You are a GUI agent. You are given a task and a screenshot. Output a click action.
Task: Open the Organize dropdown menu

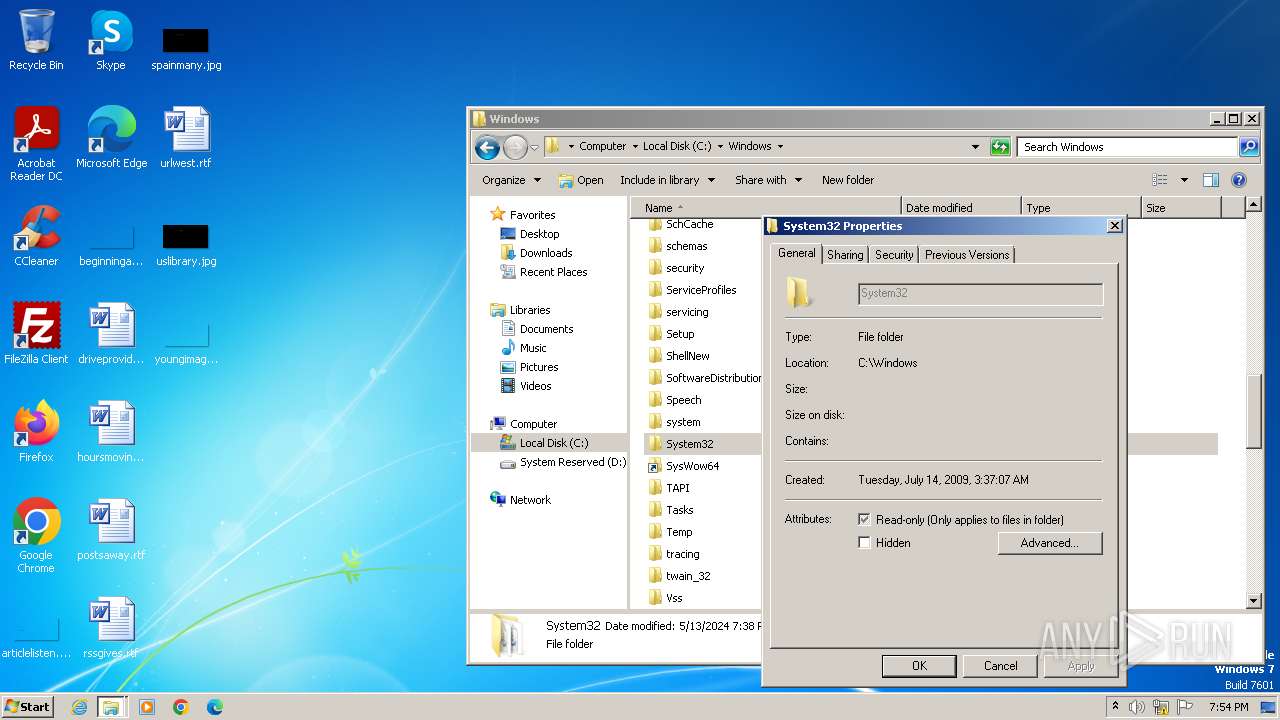511,180
